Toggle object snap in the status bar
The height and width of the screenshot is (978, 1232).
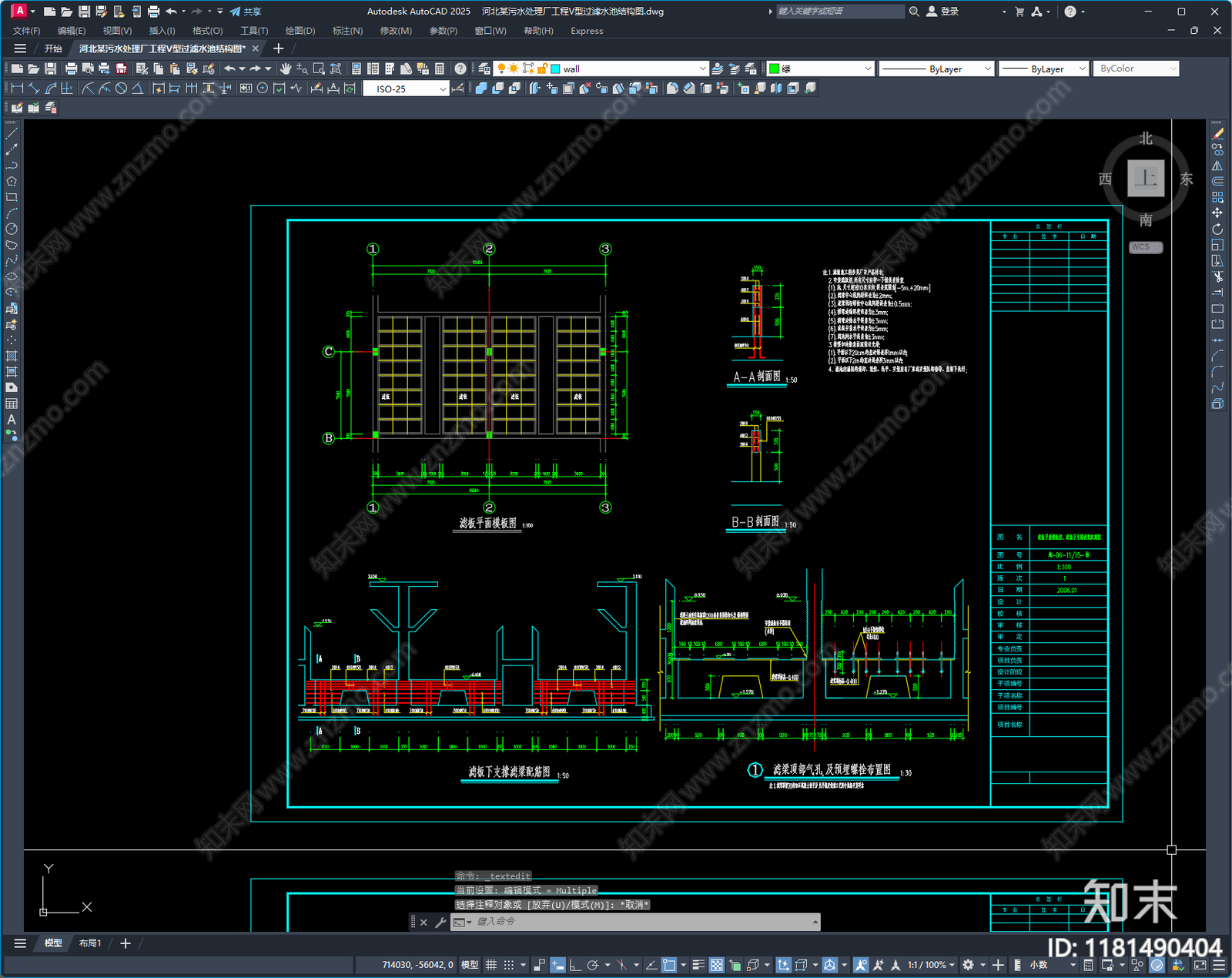click(669, 965)
